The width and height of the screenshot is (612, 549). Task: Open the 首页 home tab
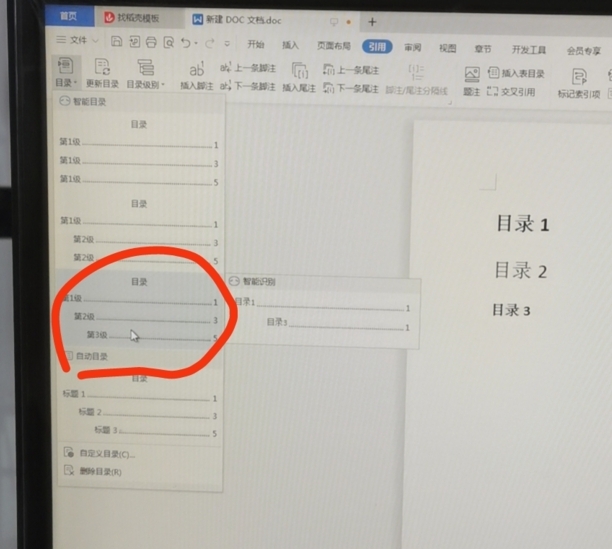point(69,16)
